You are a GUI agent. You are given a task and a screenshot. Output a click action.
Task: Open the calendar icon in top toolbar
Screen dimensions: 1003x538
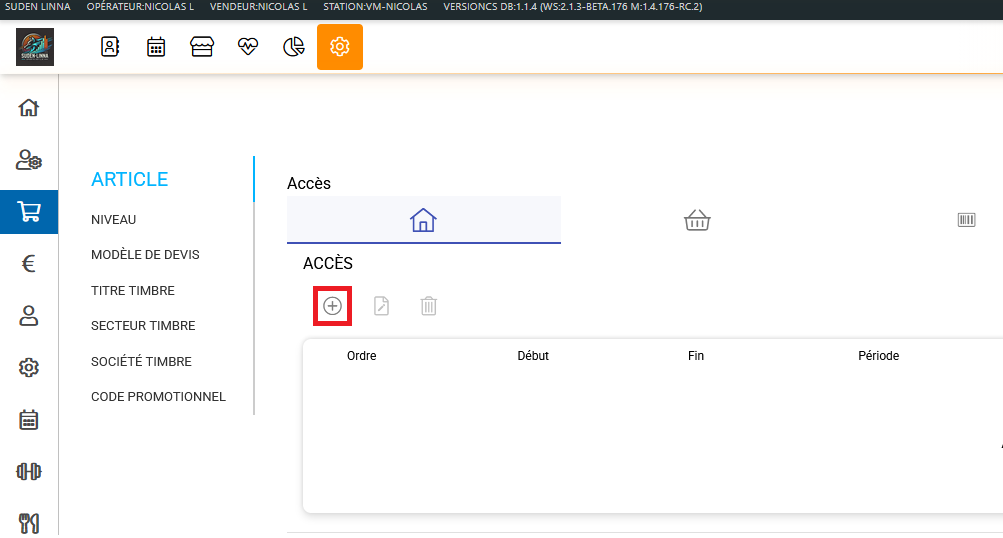tap(156, 47)
